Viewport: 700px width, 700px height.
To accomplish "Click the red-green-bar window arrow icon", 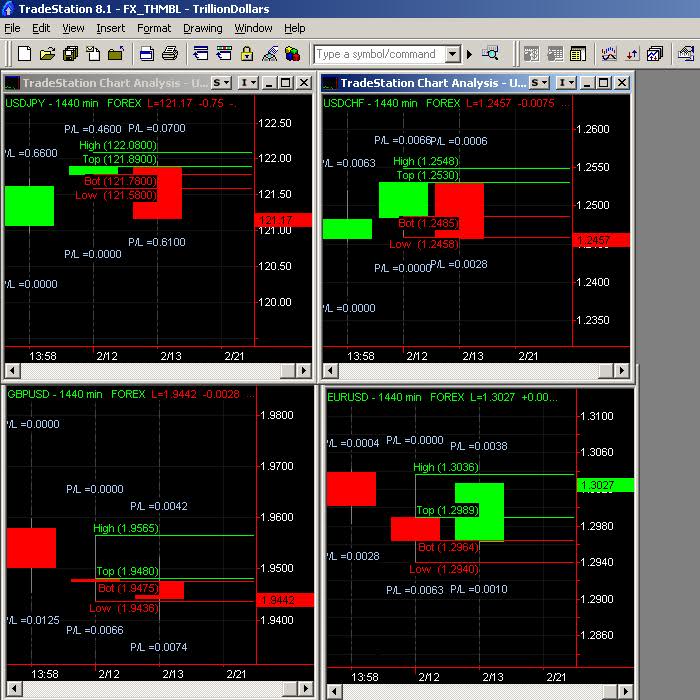I will point(224,54).
